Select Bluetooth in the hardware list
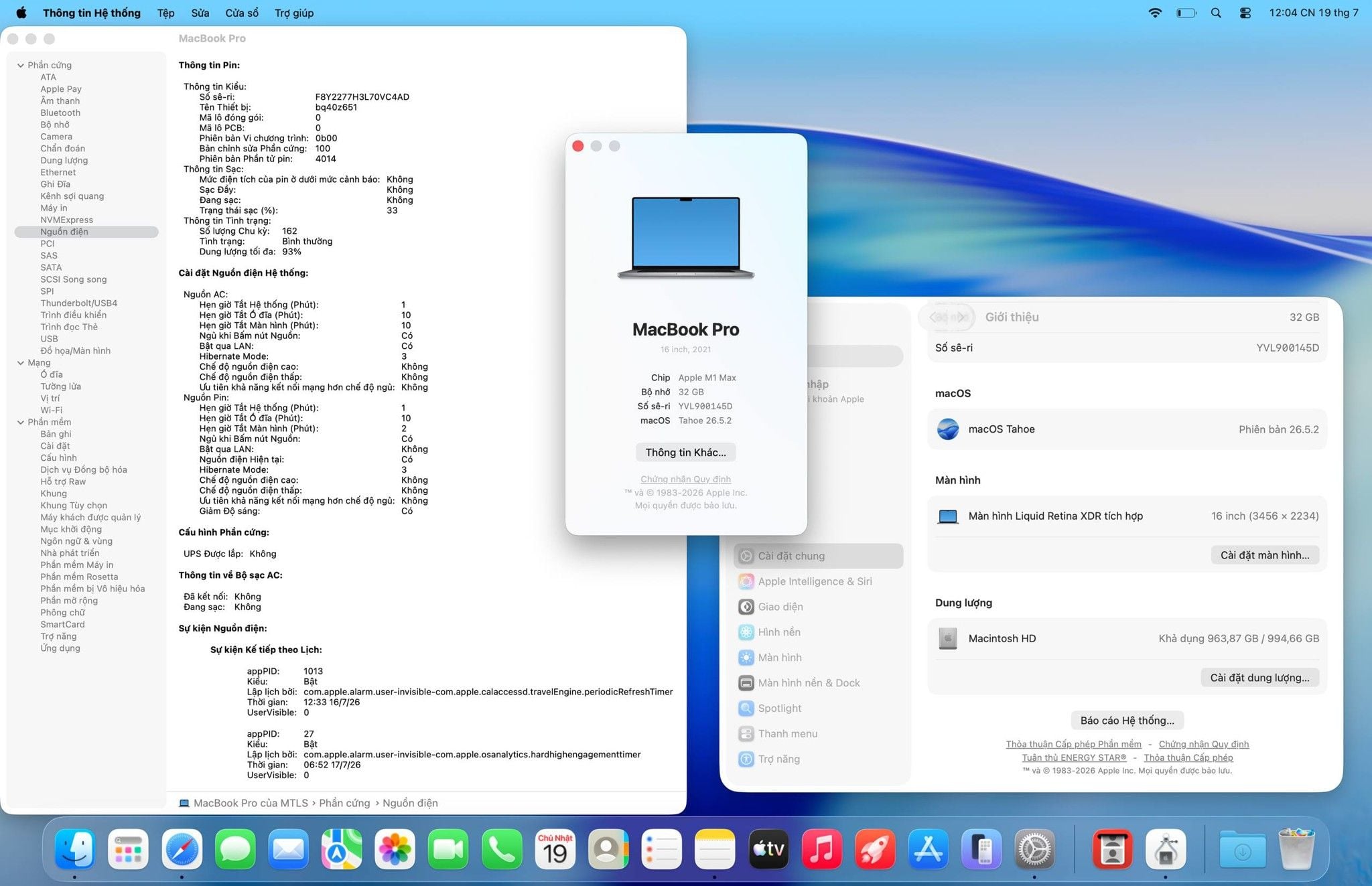Viewport: 1372px width, 886px height. 60,113
